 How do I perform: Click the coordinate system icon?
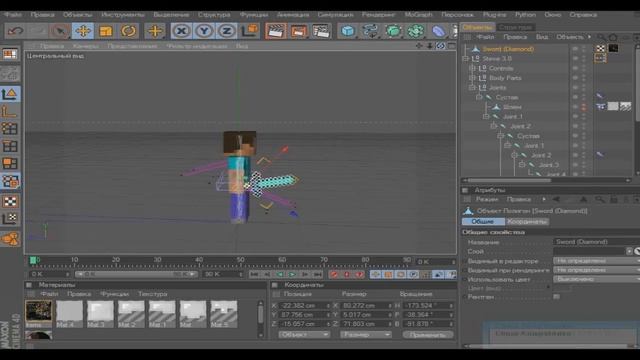(249, 31)
